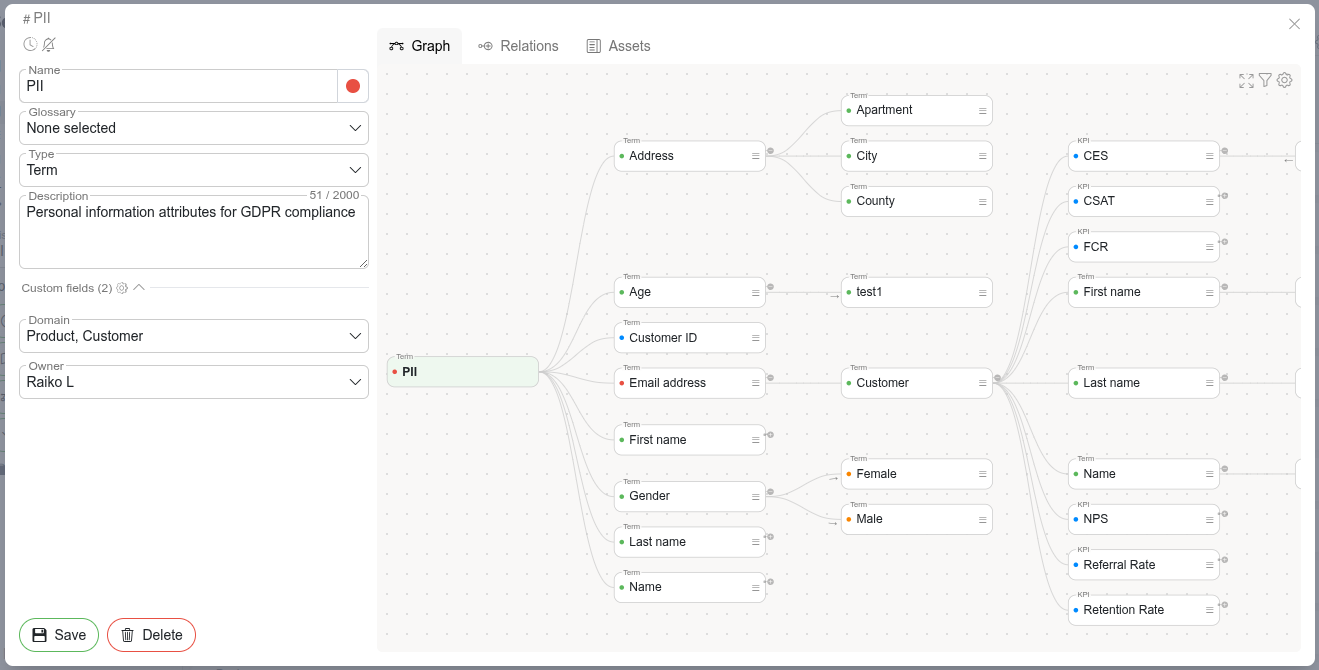Open the graph filter funnel
Viewport: 1319px width, 670px height.
[x=1265, y=80]
